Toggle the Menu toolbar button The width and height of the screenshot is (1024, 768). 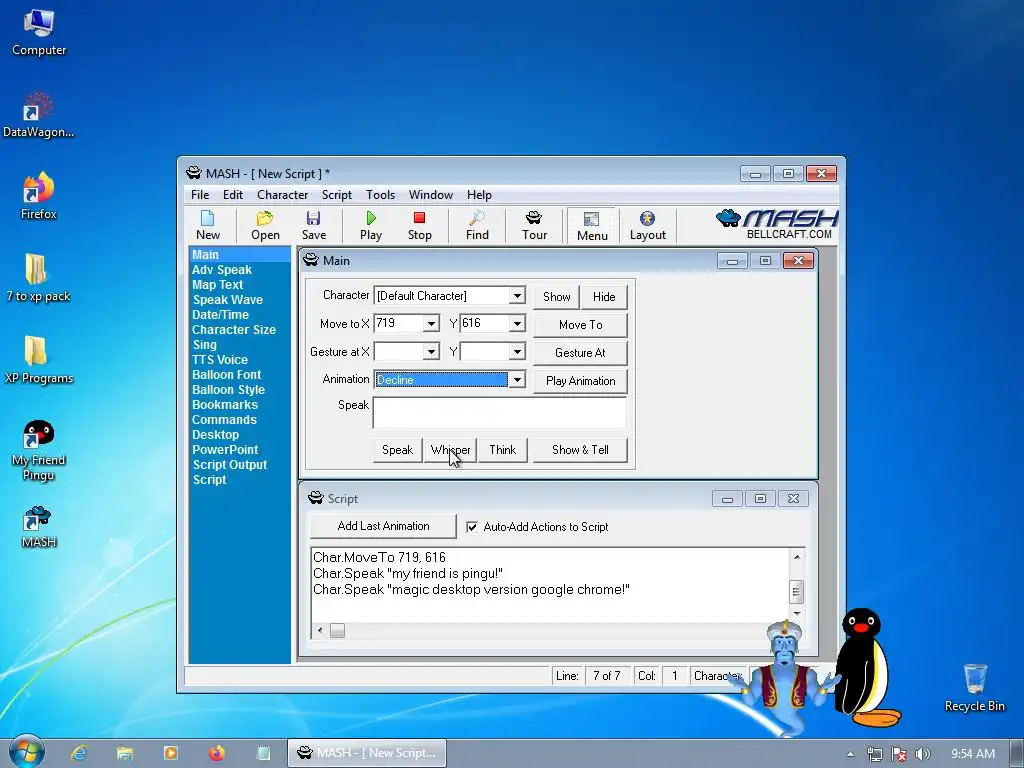pos(592,226)
